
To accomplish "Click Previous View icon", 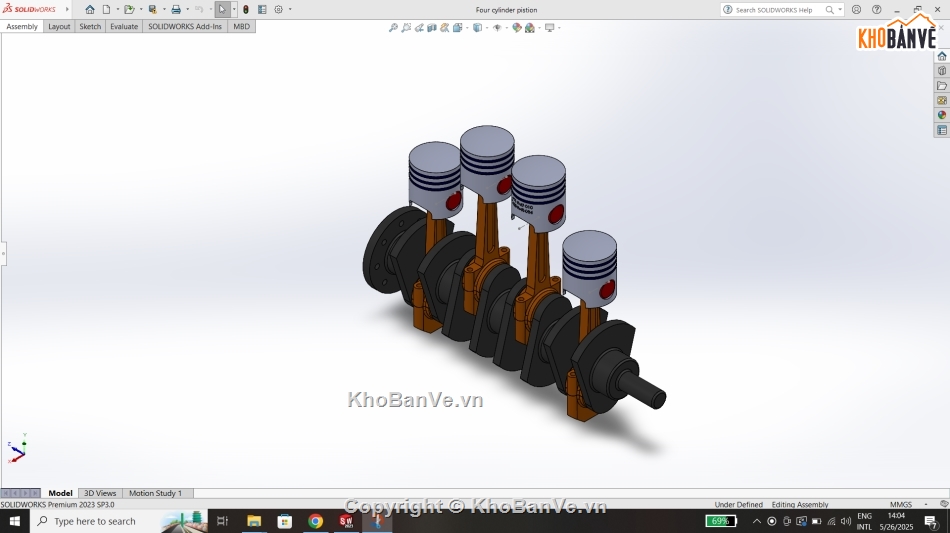I will click(x=419, y=27).
